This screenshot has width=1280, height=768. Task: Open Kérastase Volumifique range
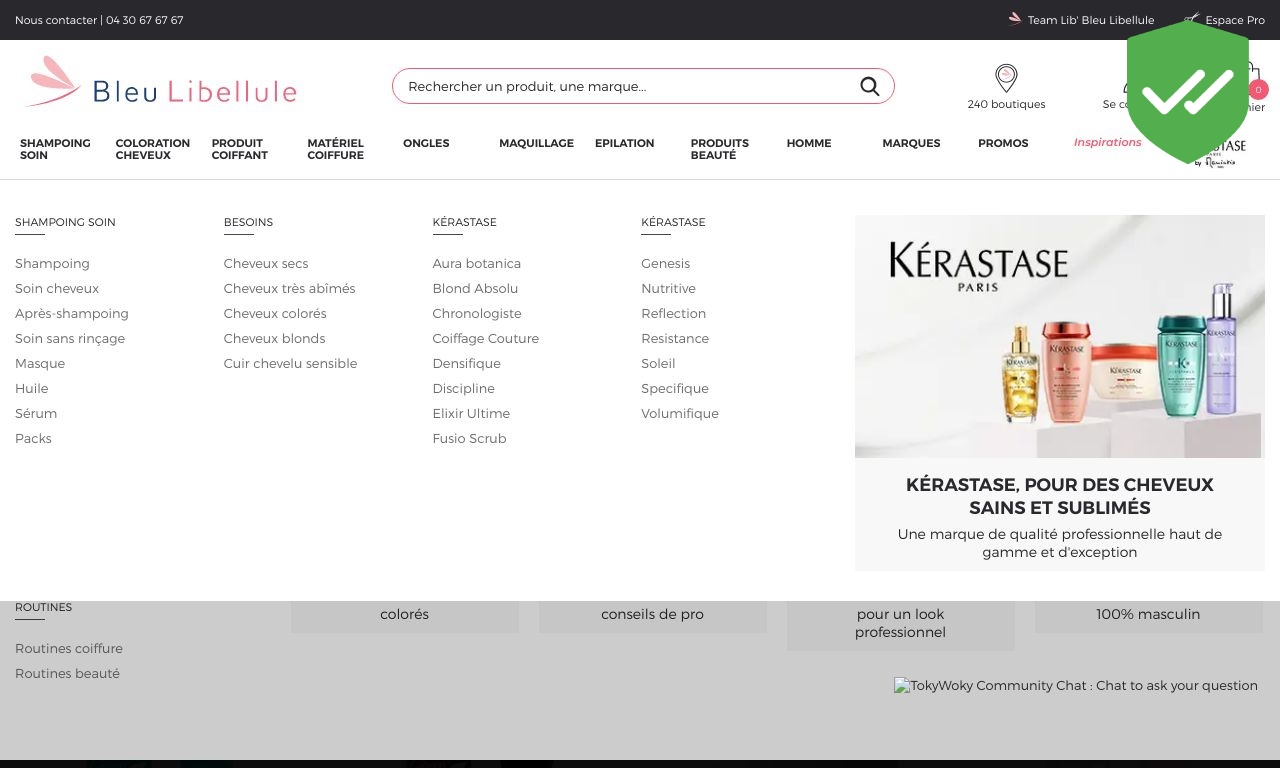click(x=680, y=413)
